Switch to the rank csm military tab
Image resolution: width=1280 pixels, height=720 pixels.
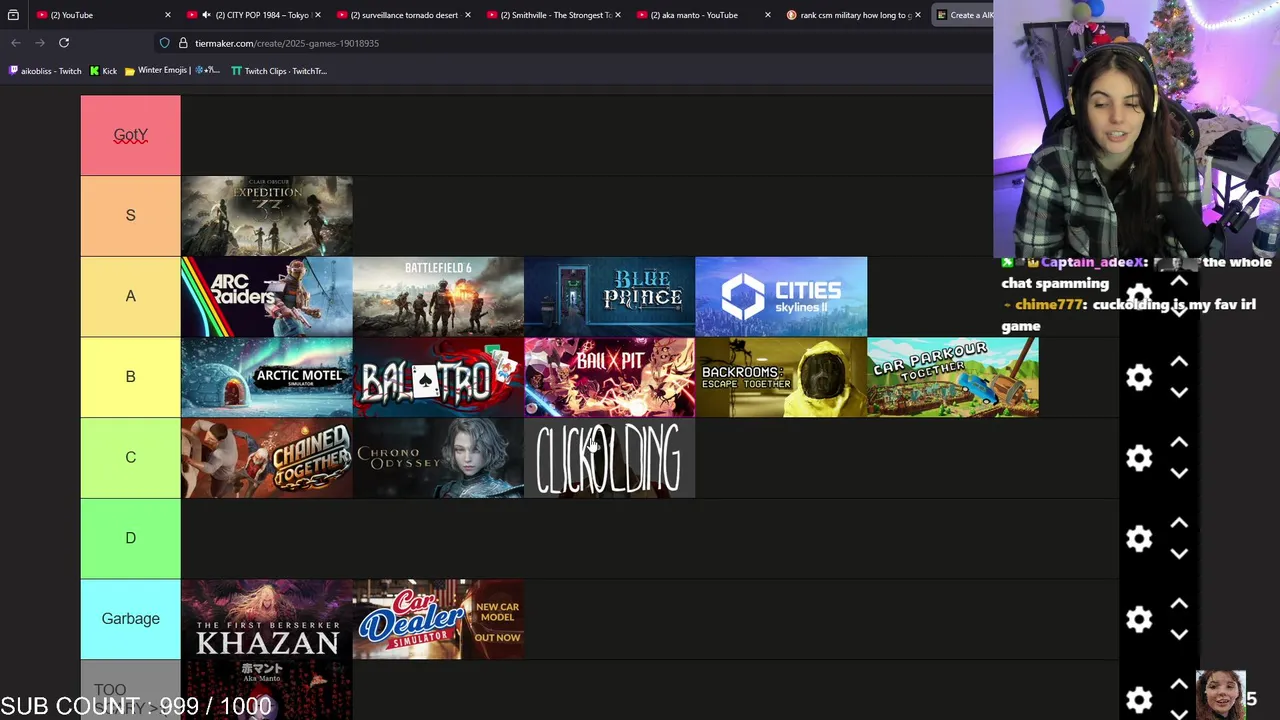(x=853, y=15)
